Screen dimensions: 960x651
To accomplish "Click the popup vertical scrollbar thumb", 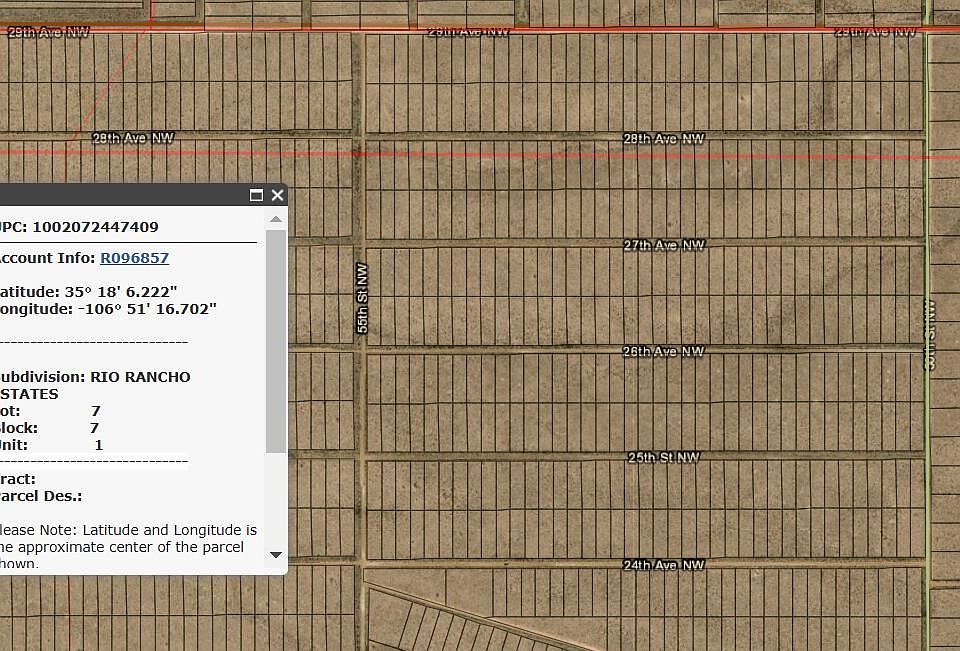I will (x=276, y=342).
